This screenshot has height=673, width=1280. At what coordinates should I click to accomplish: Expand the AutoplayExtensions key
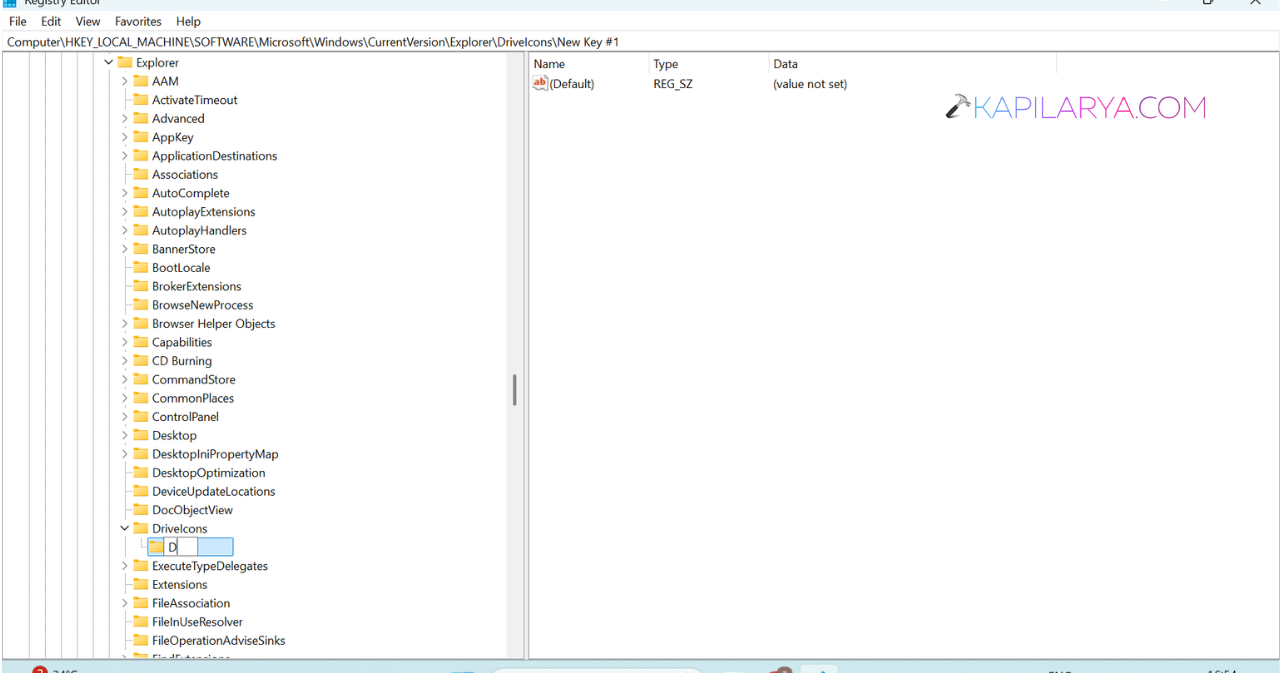click(x=125, y=212)
